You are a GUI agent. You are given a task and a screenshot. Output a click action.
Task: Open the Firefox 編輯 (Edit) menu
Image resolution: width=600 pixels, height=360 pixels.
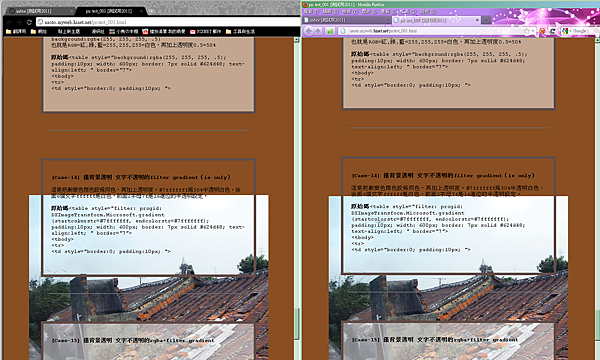[x=330, y=12]
